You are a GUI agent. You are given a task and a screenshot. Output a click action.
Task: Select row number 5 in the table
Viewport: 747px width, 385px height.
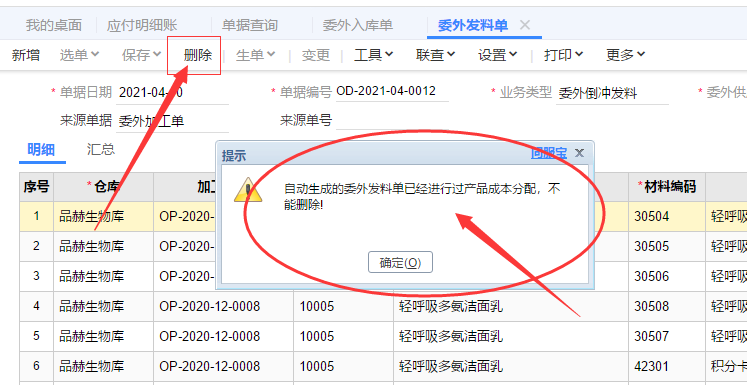click(x=36, y=336)
